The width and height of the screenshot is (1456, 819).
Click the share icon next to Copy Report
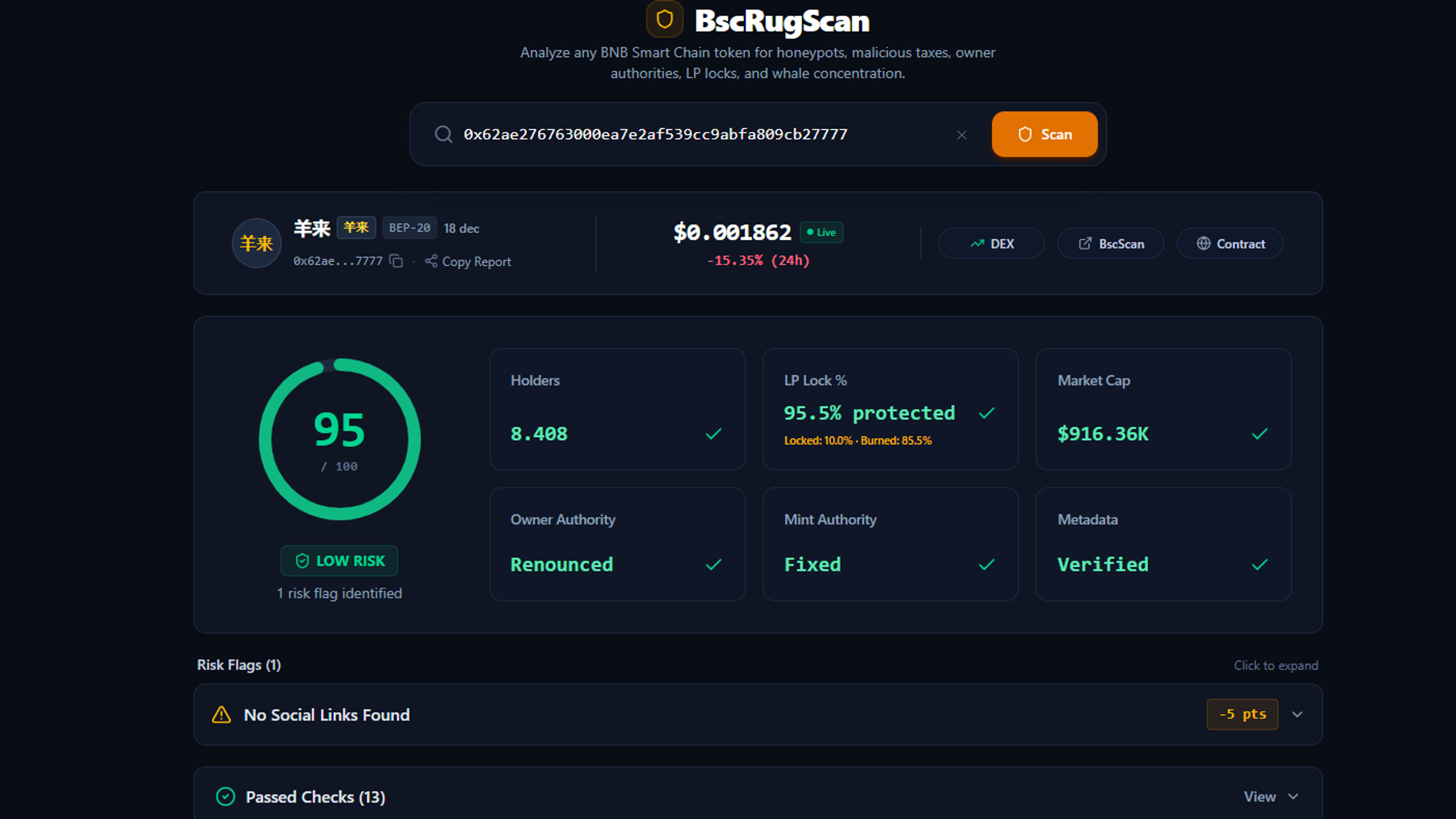431,260
